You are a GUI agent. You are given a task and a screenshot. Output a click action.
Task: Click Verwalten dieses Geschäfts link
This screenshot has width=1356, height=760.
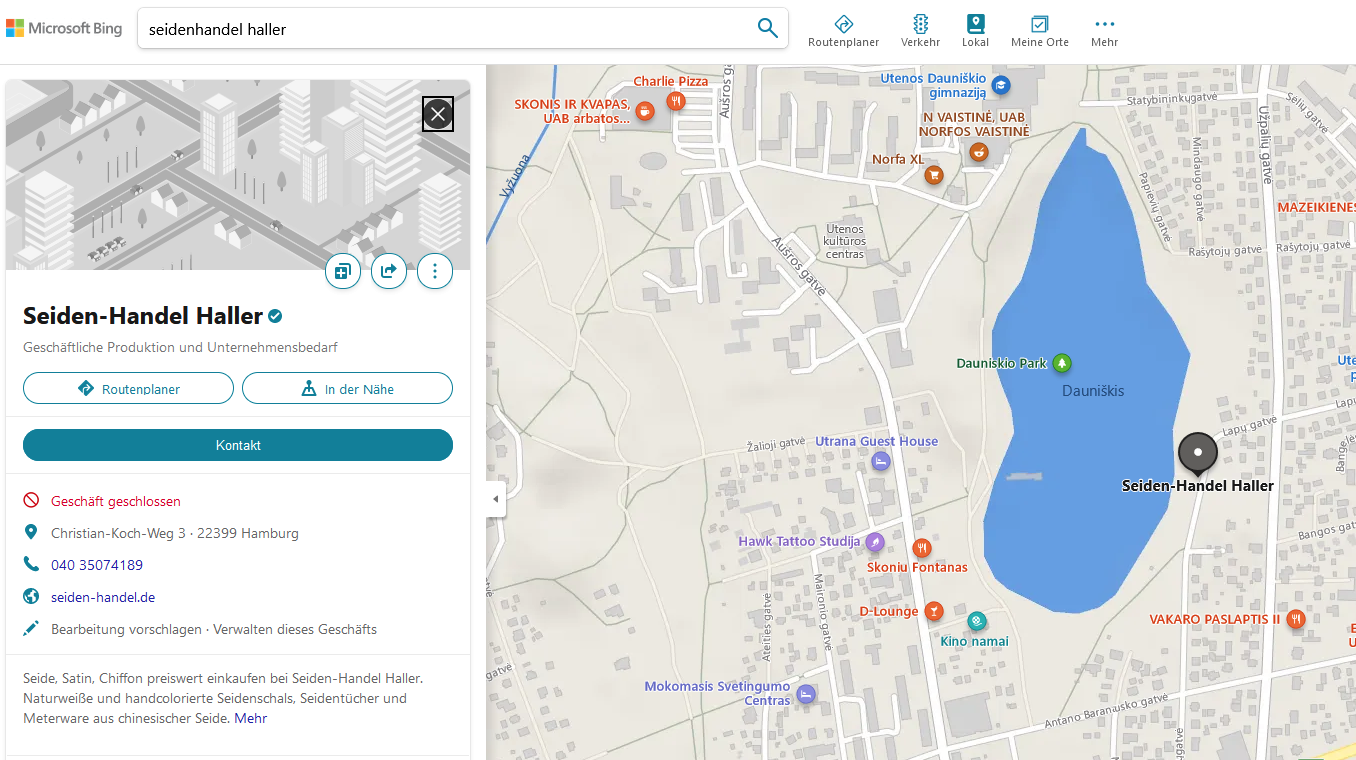click(295, 629)
